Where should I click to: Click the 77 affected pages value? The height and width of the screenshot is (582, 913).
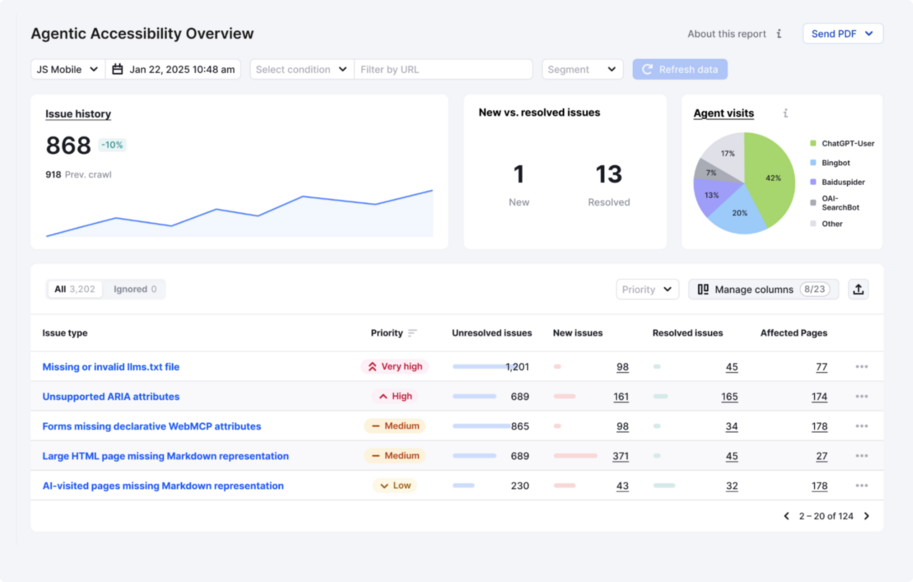pos(822,367)
